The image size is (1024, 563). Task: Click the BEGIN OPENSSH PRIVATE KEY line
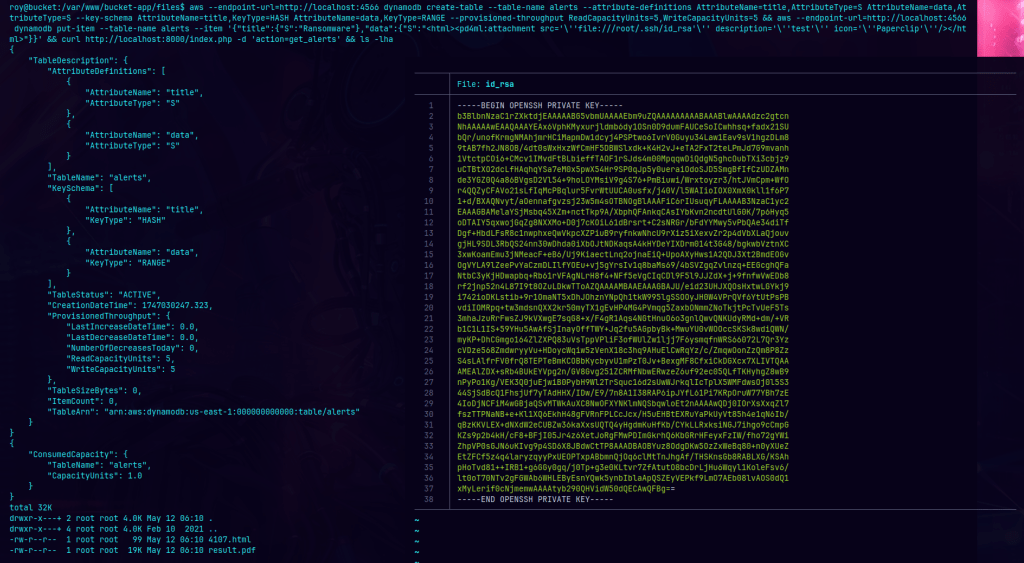[x=542, y=105]
